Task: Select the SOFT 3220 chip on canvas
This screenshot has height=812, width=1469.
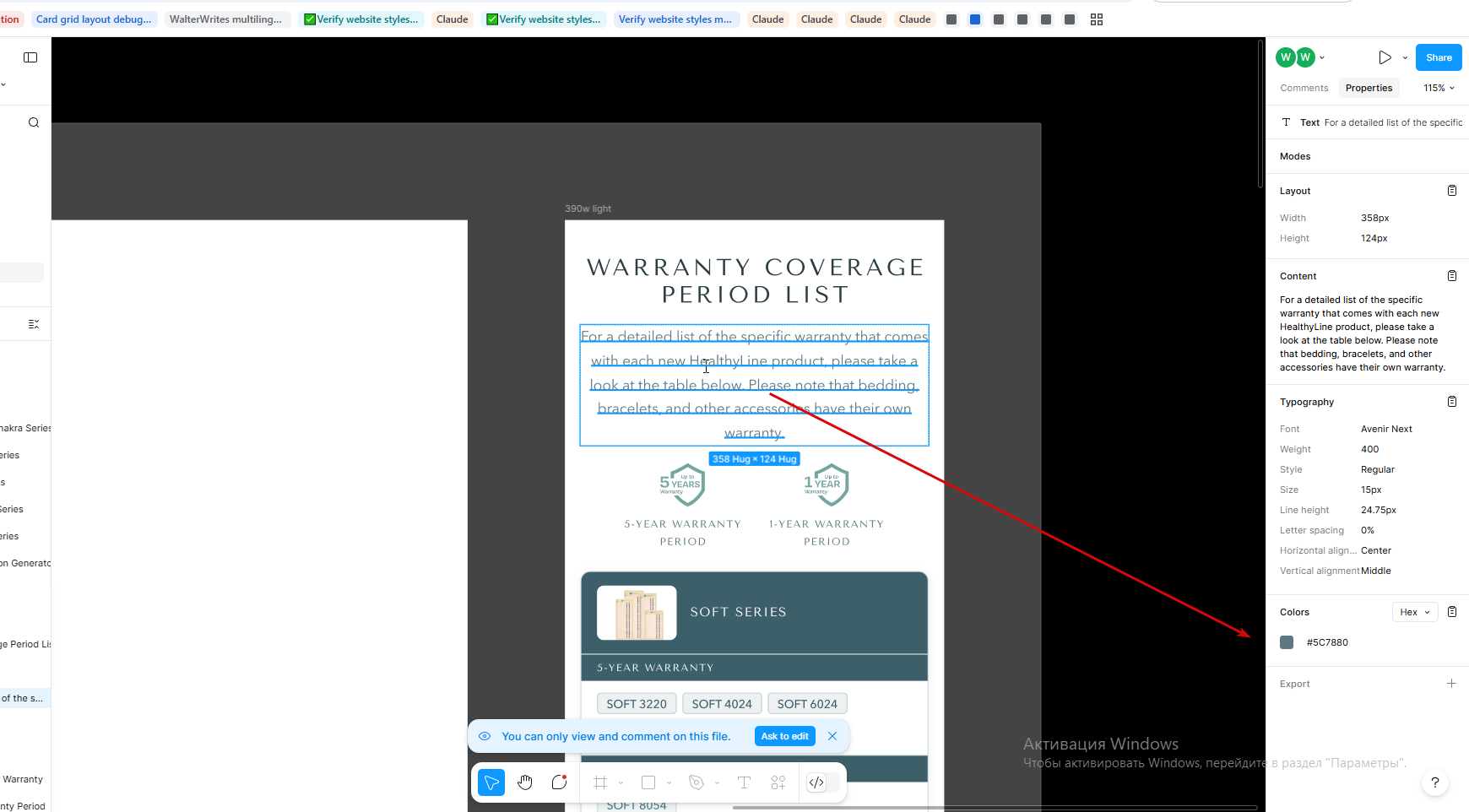Action: (x=637, y=704)
